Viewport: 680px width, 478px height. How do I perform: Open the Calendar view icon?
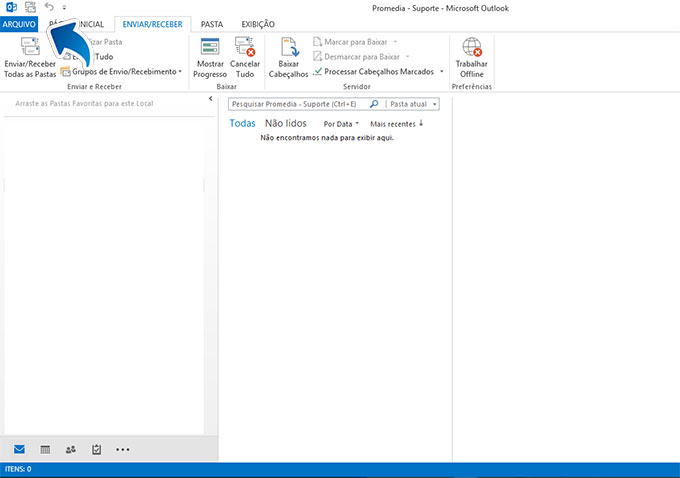click(45, 450)
